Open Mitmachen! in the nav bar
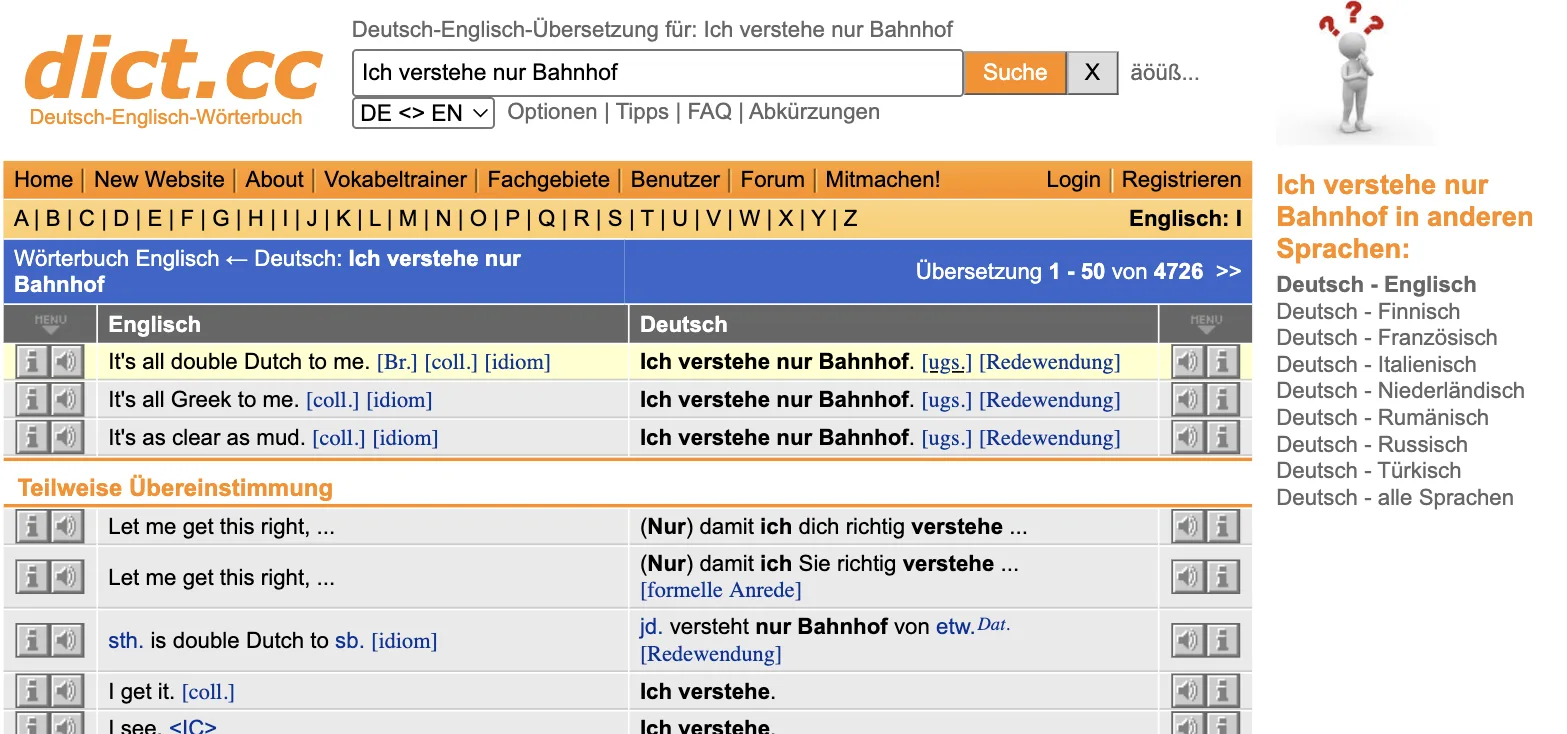This screenshot has width=1567, height=734. pos(883,180)
